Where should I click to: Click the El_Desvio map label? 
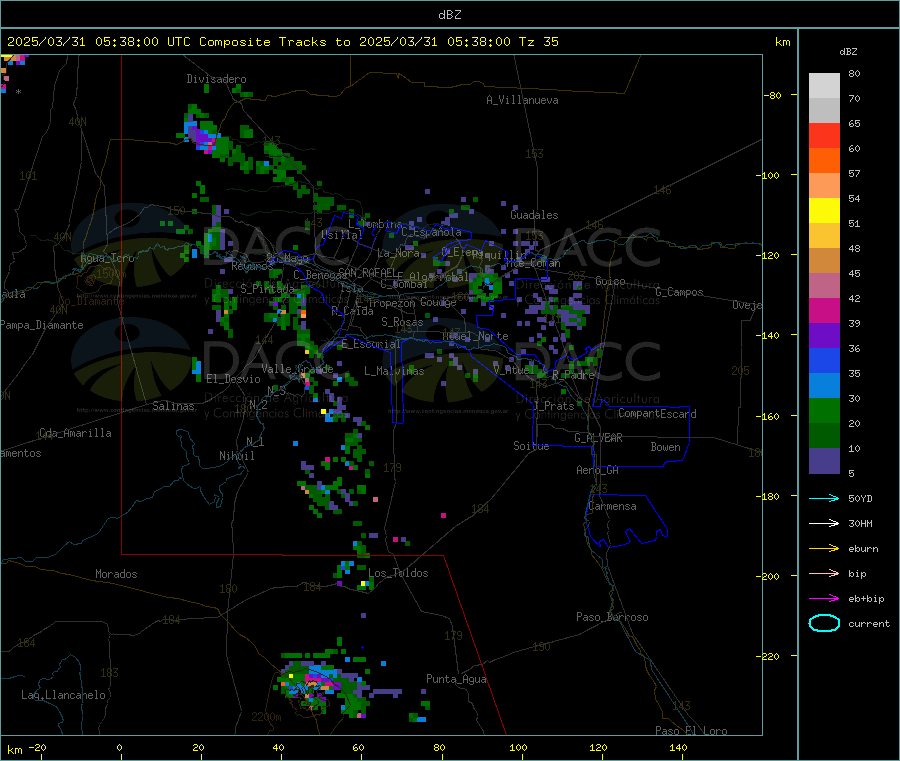click(x=234, y=379)
